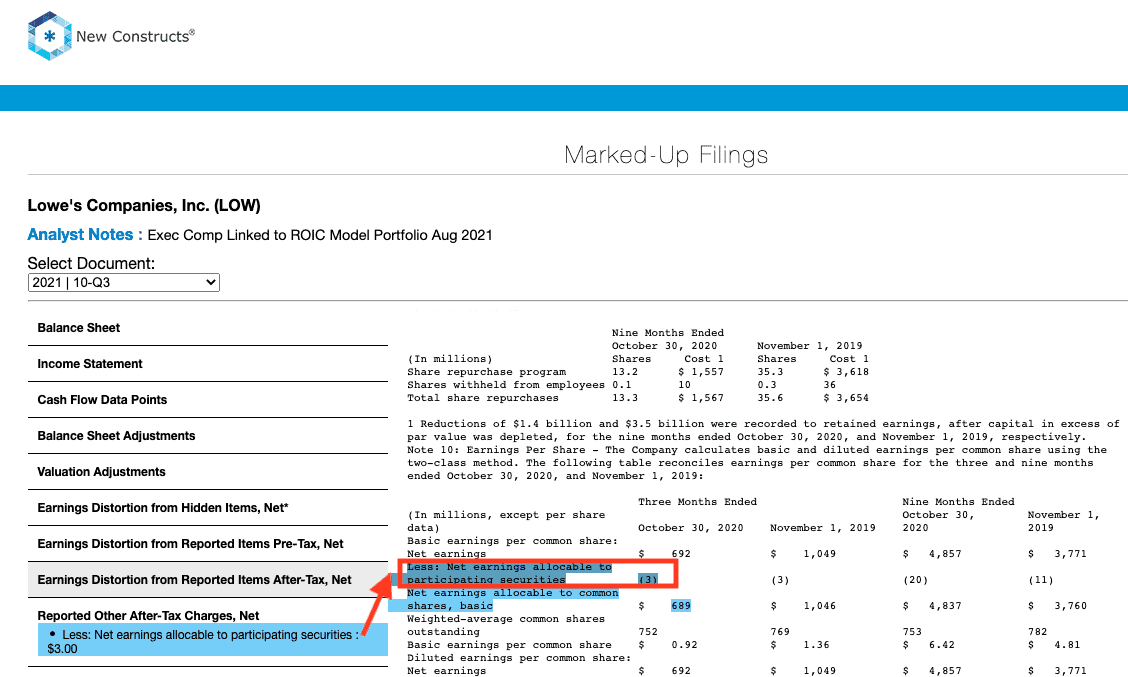This screenshot has width=1128, height=677.
Task: Click the 3,760 nine-month earnings value
Action: 1070,606
